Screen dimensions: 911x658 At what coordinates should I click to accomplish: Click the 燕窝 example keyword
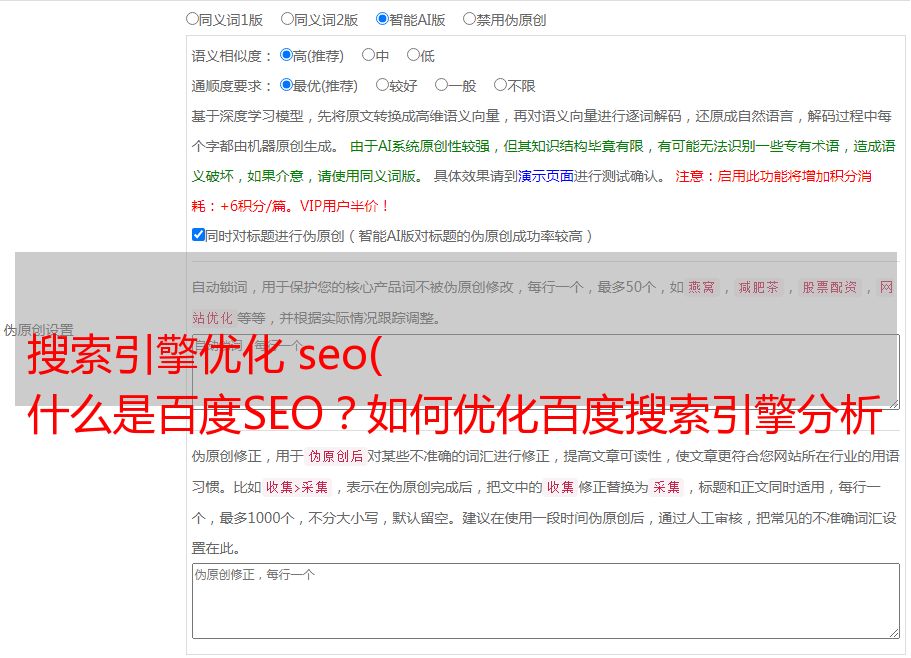(702, 287)
